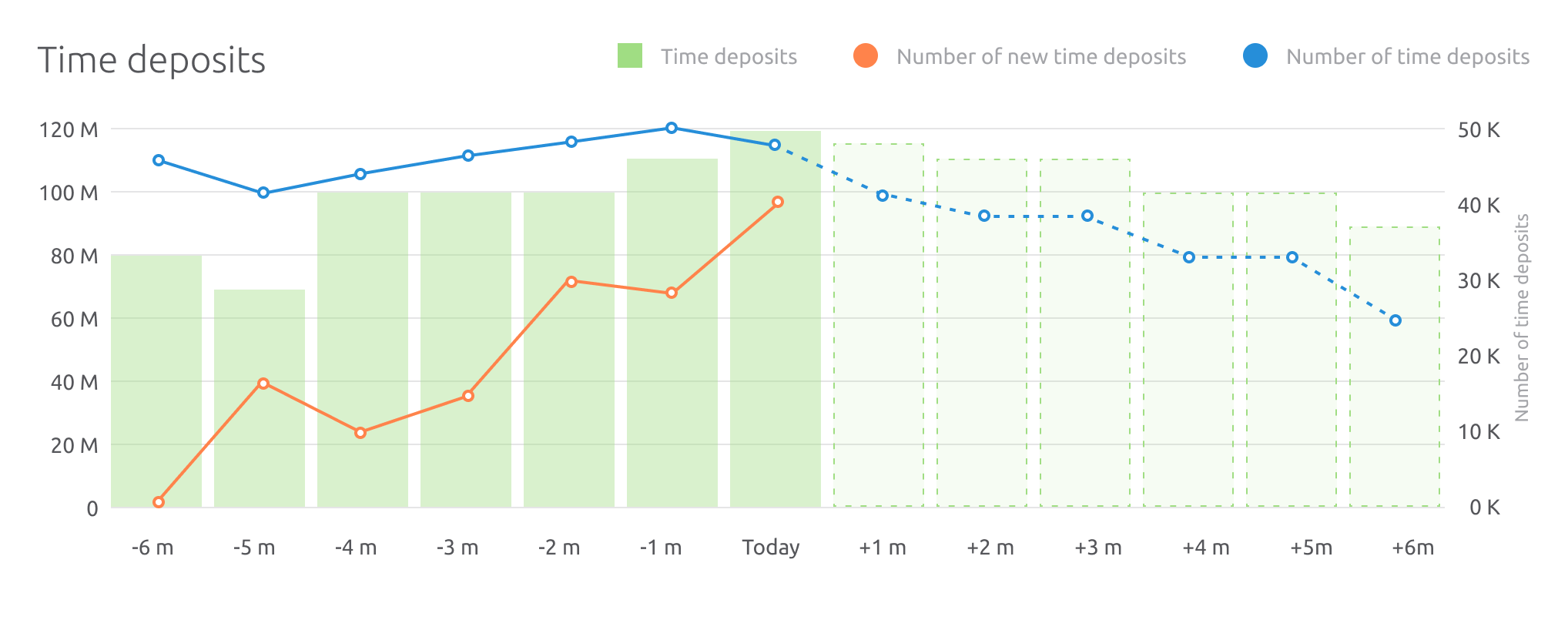1568x630 pixels.
Task: Toggle 'Number of new time deposits' legend label
Action: point(1041,57)
